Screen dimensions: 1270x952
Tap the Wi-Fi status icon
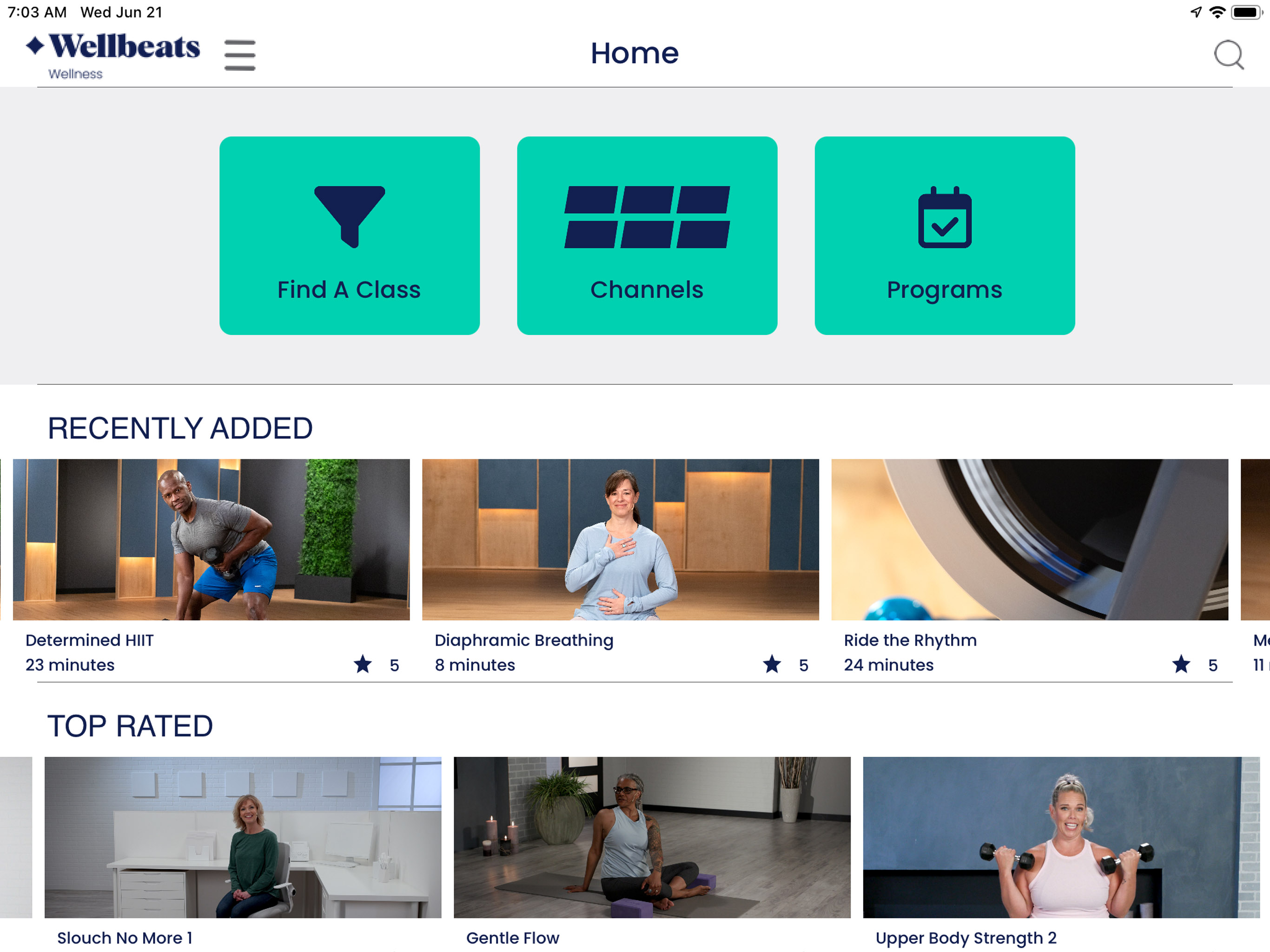tap(1217, 12)
